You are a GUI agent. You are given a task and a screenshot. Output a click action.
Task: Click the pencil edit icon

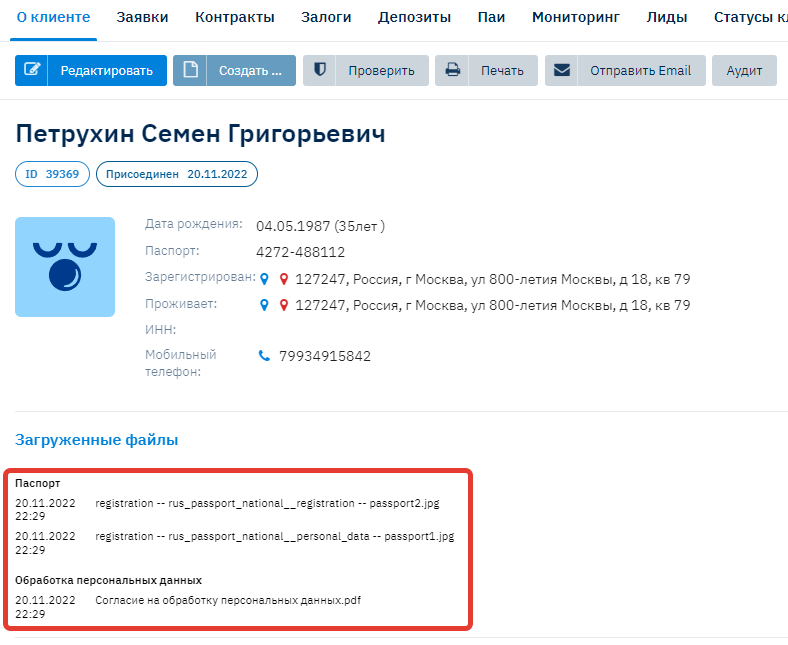point(31,70)
